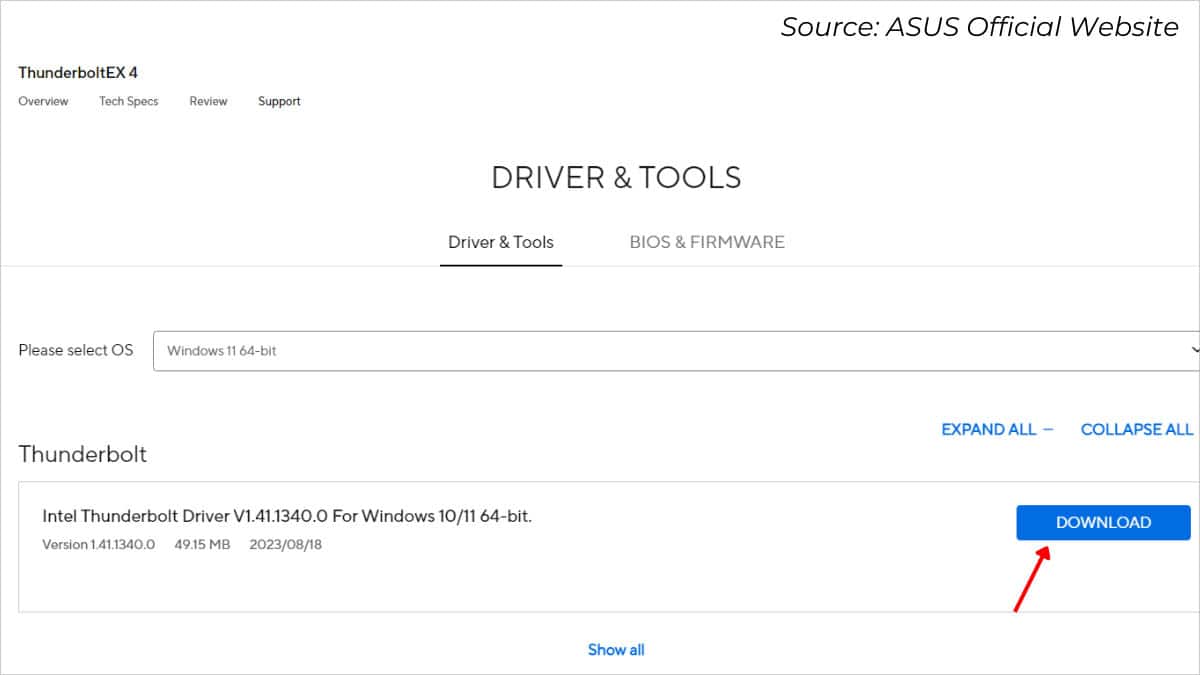View the Tech Specs section
The height and width of the screenshot is (675, 1200).
pos(128,101)
